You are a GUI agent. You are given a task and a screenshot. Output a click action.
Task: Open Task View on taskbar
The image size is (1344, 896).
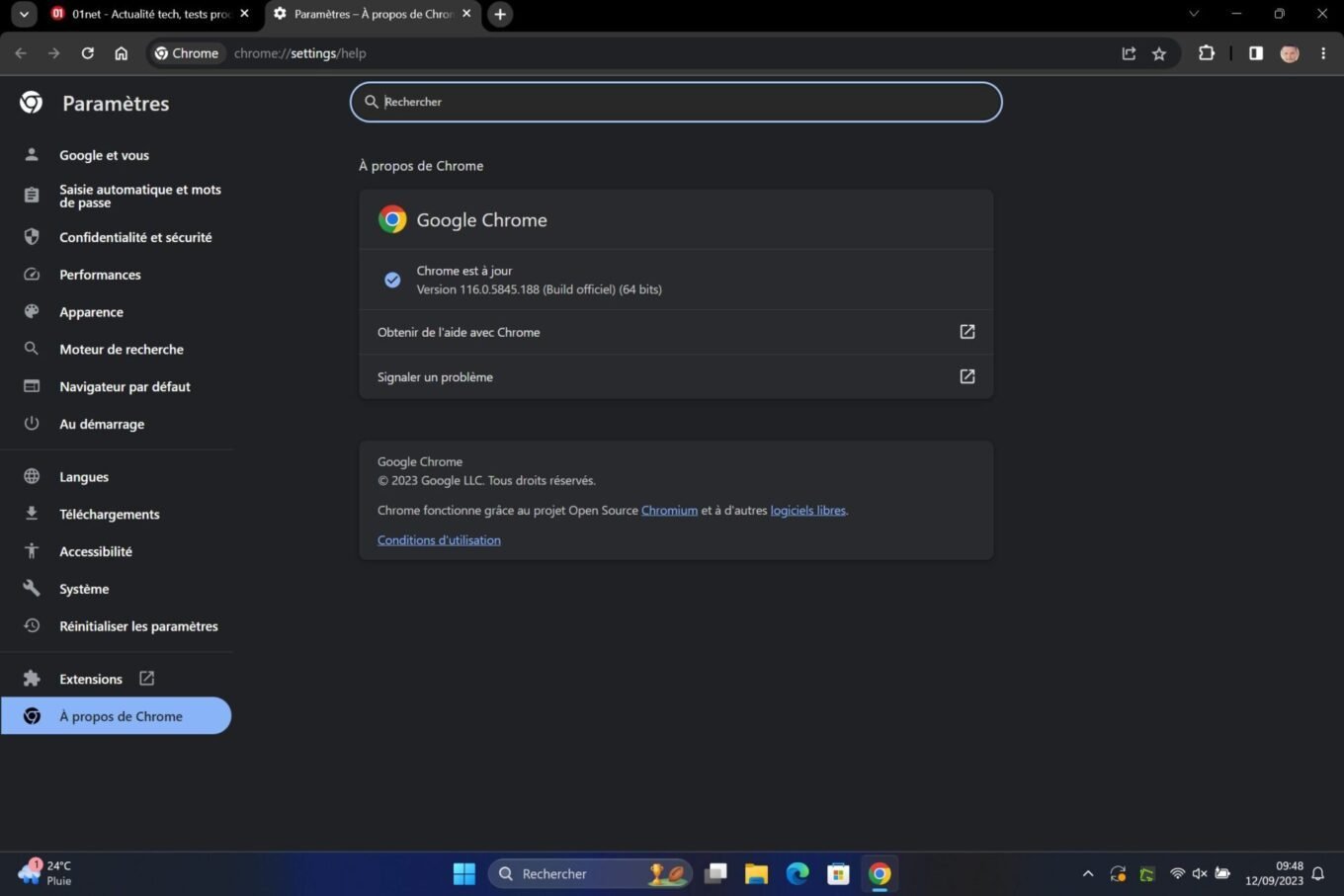click(715, 873)
